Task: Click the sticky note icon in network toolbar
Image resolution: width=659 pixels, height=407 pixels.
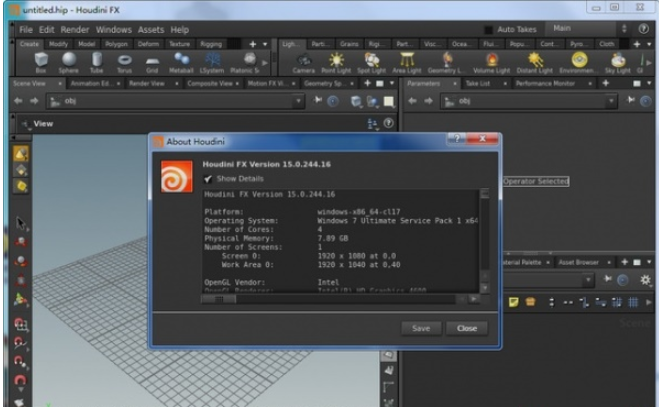Action: point(513,302)
